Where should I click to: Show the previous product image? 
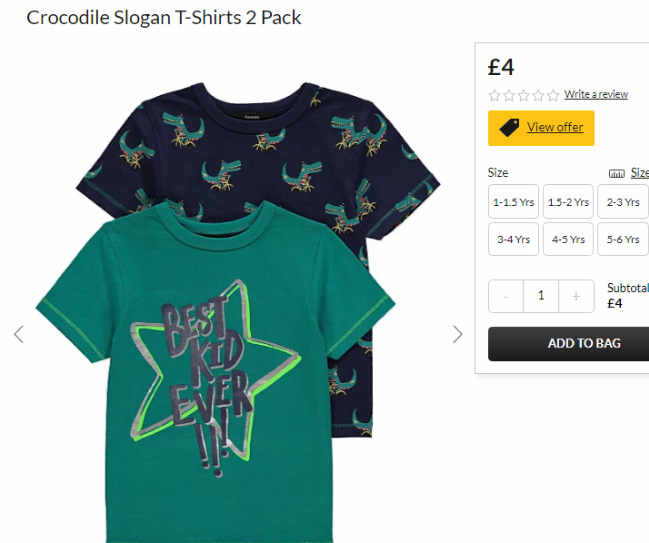19,334
